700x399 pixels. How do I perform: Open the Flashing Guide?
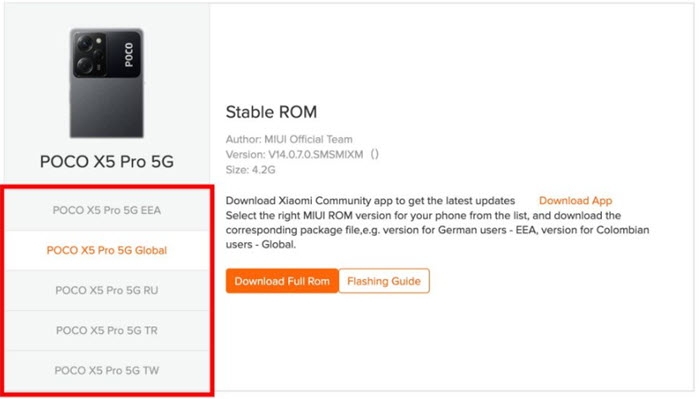click(x=384, y=281)
